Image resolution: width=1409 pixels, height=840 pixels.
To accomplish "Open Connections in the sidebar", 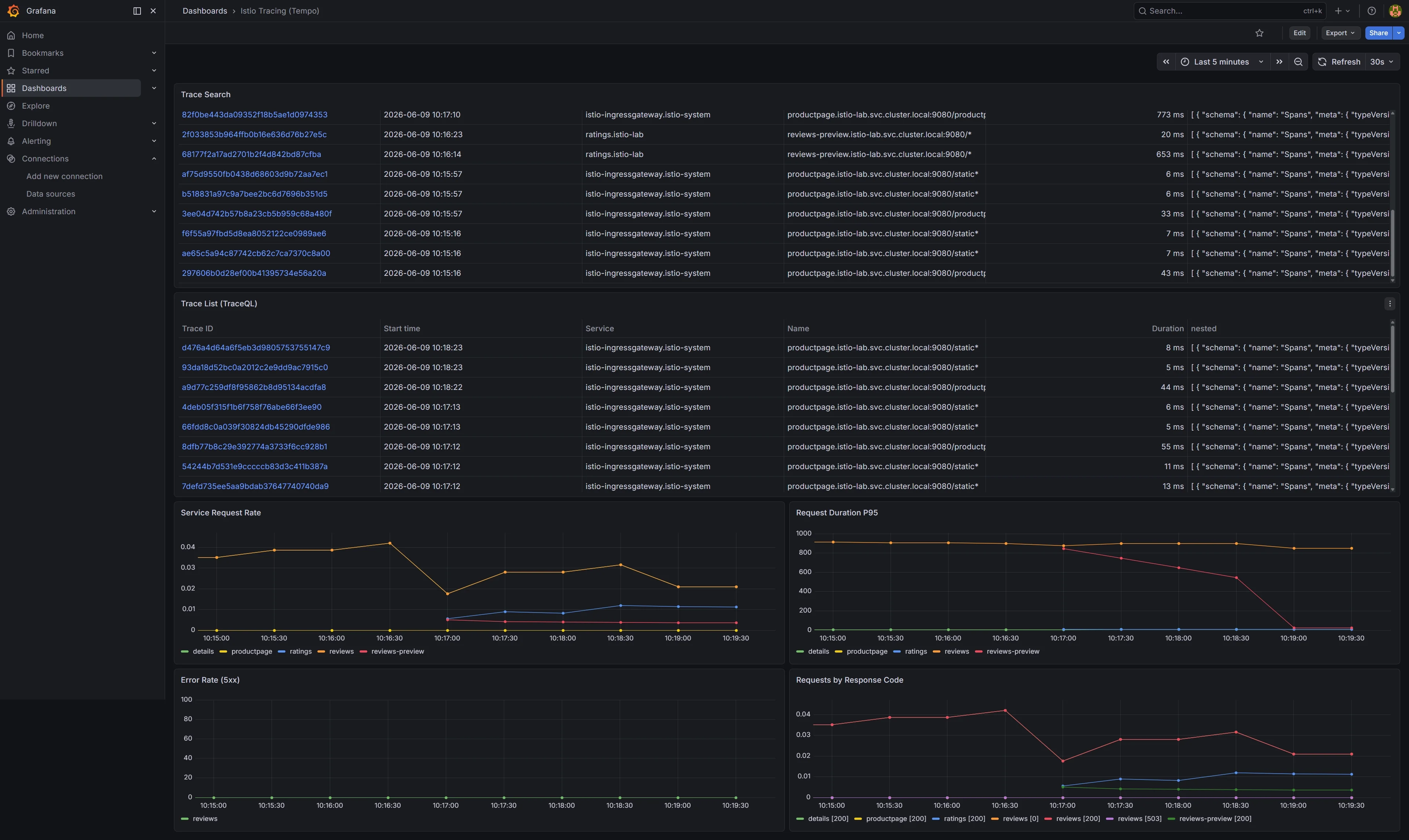I will pos(45,158).
